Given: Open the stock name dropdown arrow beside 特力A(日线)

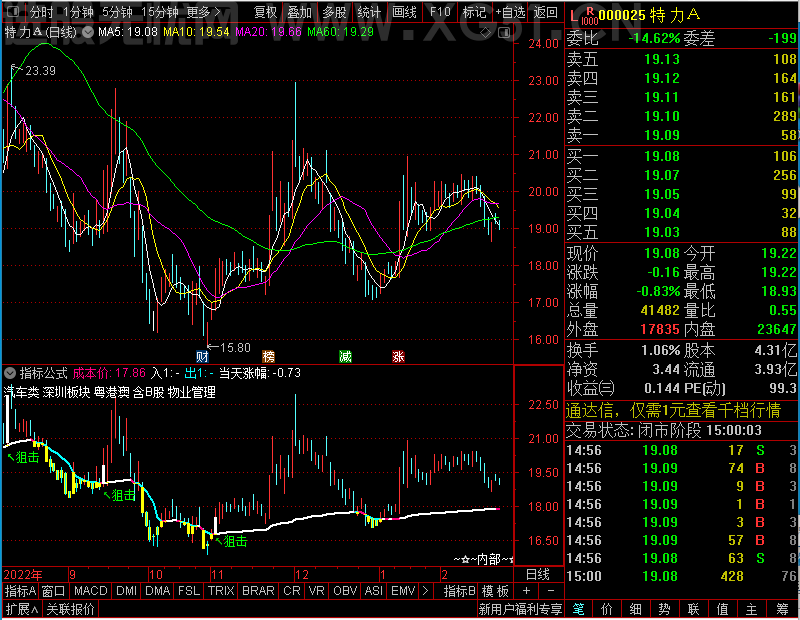Looking at the screenshot, I should tap(88, 32).
